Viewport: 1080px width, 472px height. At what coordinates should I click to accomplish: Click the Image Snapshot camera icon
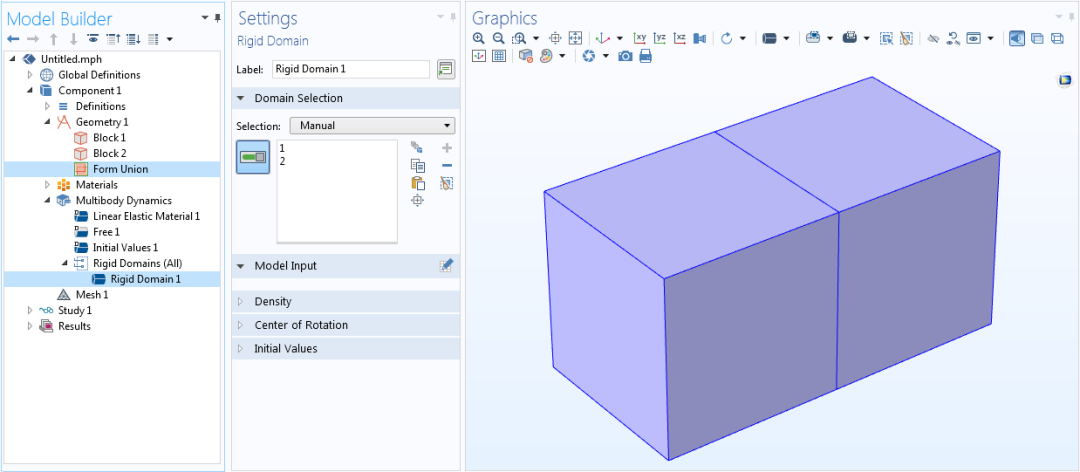(625, 56)
